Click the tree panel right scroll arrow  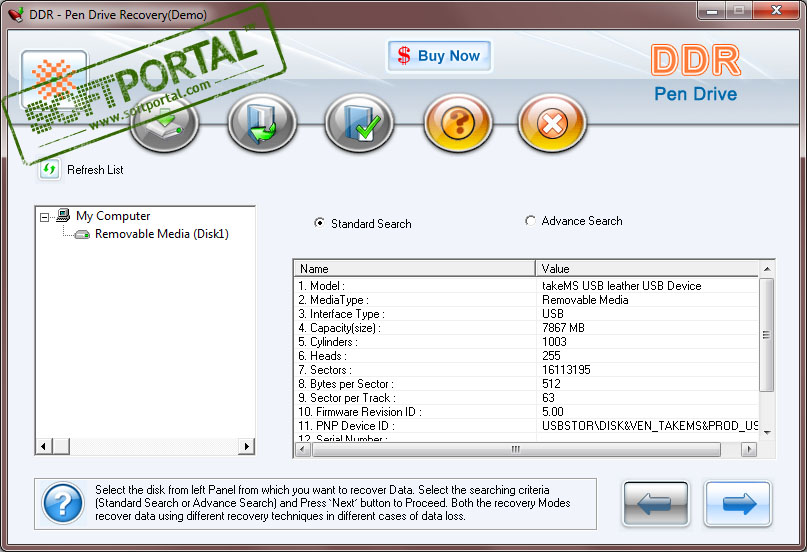tap(247, 447)
